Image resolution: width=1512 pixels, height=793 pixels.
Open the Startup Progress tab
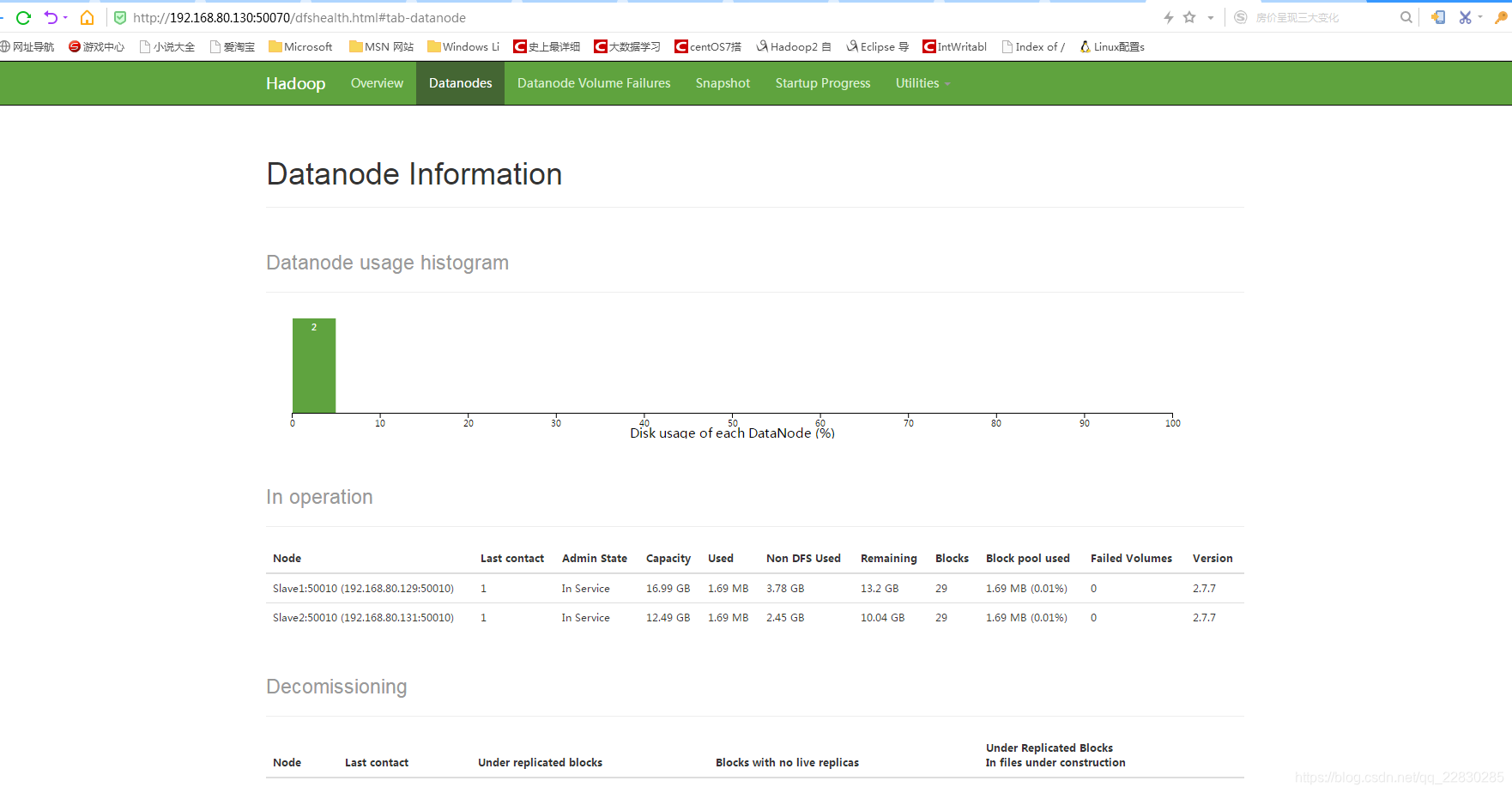click(823, 83)
